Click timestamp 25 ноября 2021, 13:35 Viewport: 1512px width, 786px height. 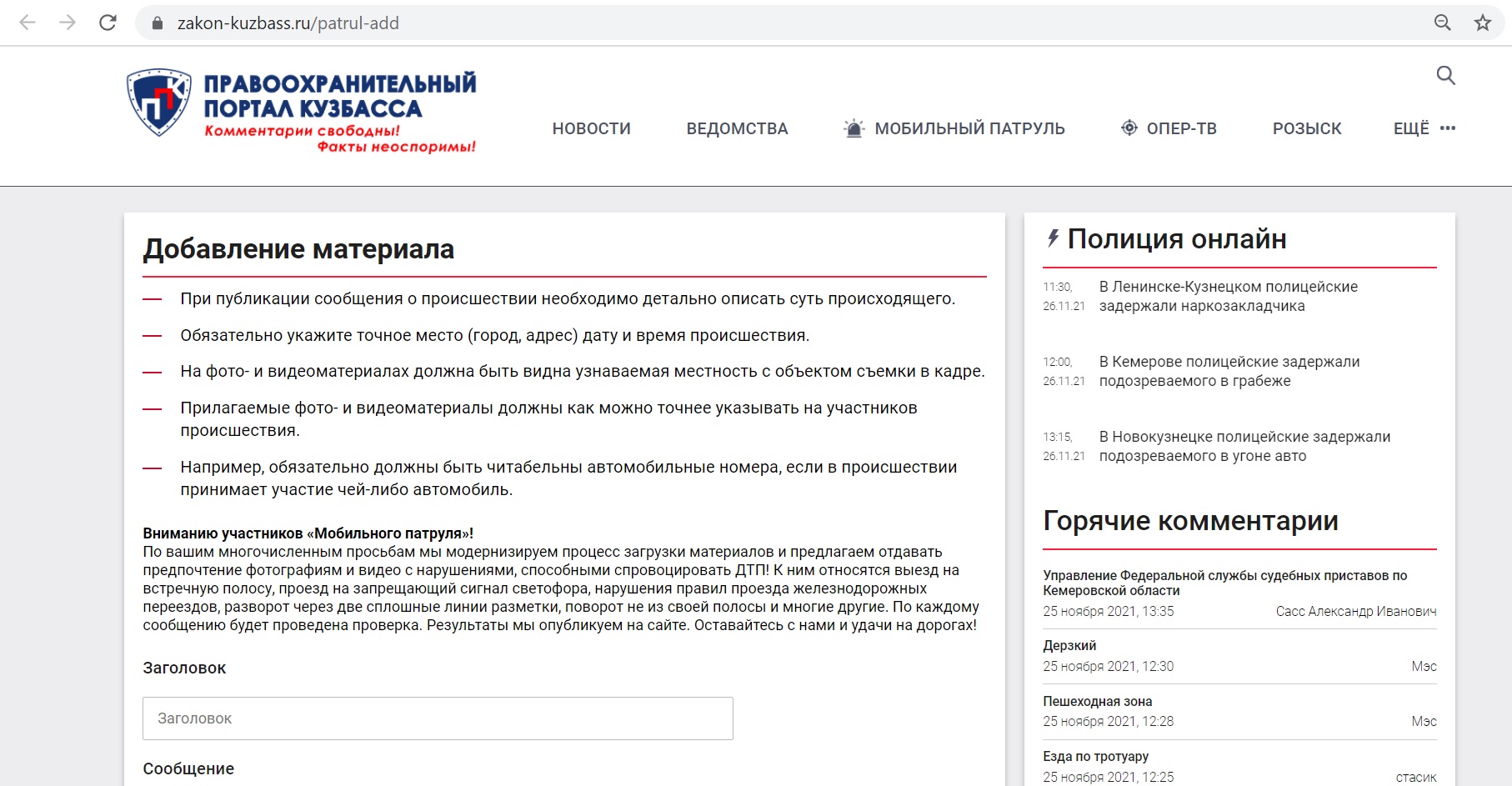(x=1108, y=611)
